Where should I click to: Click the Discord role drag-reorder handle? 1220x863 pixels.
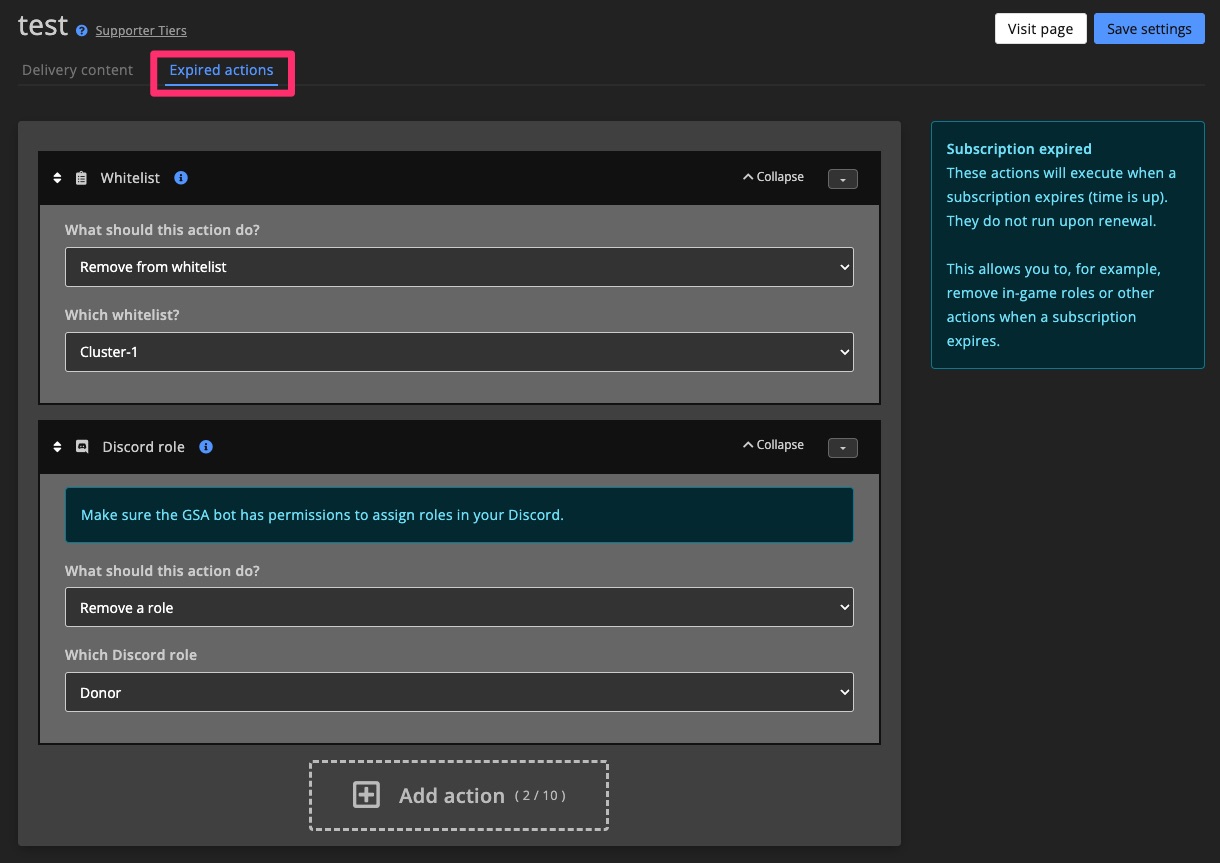[x=57, y=447]
